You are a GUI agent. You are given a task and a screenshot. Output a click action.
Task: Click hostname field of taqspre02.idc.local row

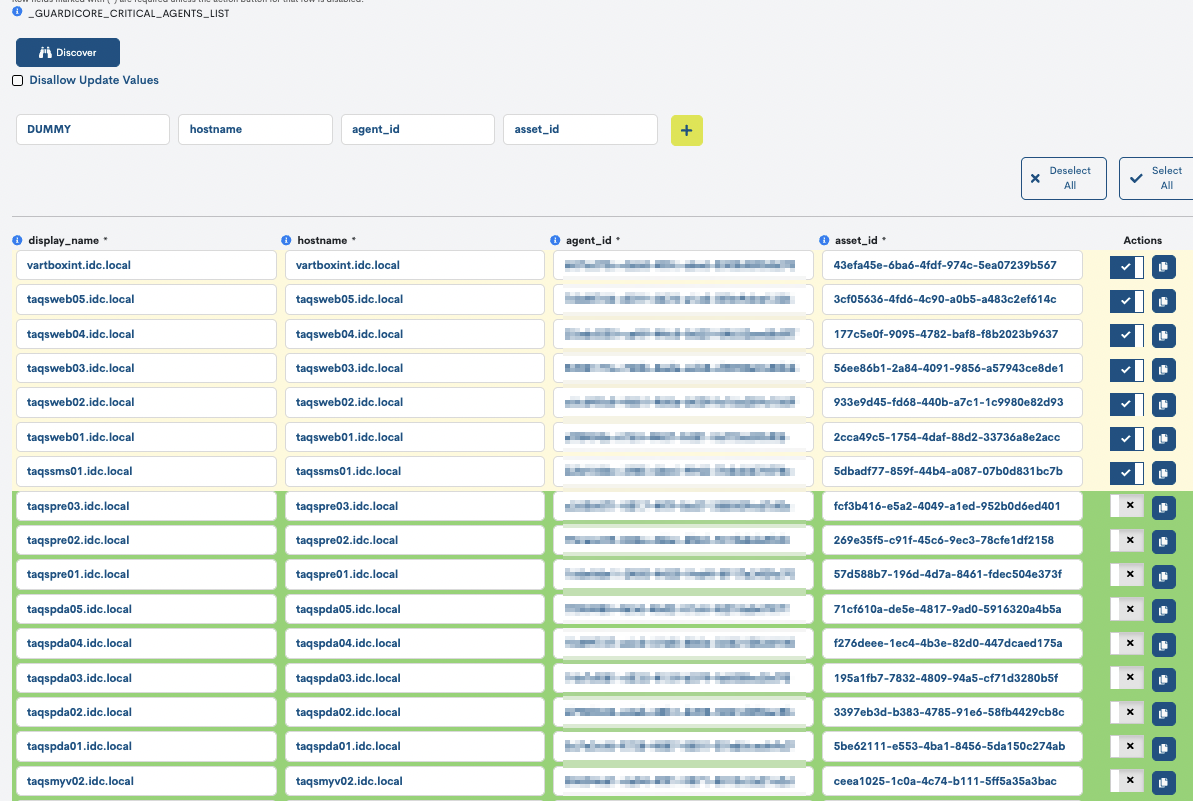click(x=414, y=540)
